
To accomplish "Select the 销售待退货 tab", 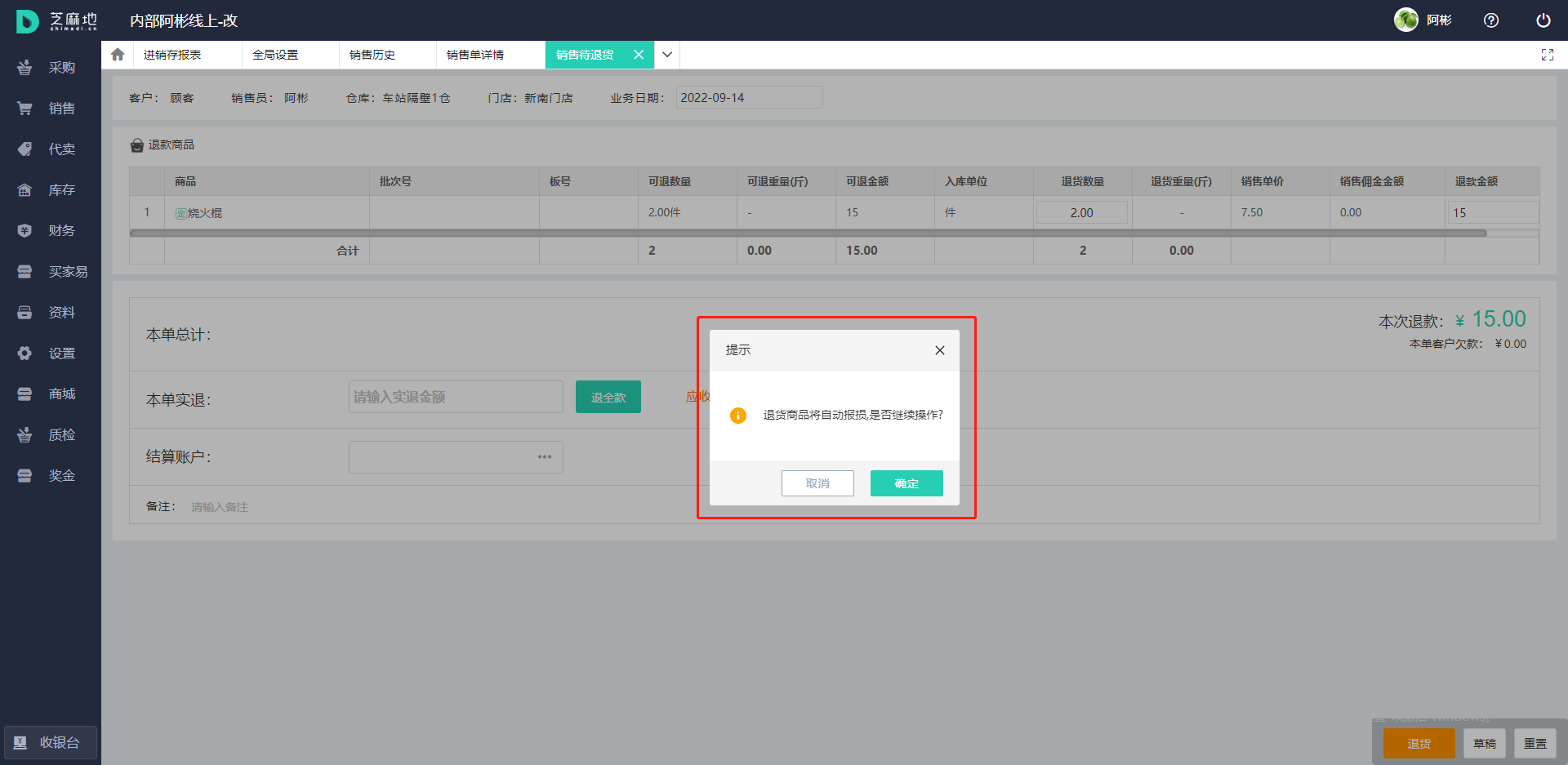I will pos(585,55).
